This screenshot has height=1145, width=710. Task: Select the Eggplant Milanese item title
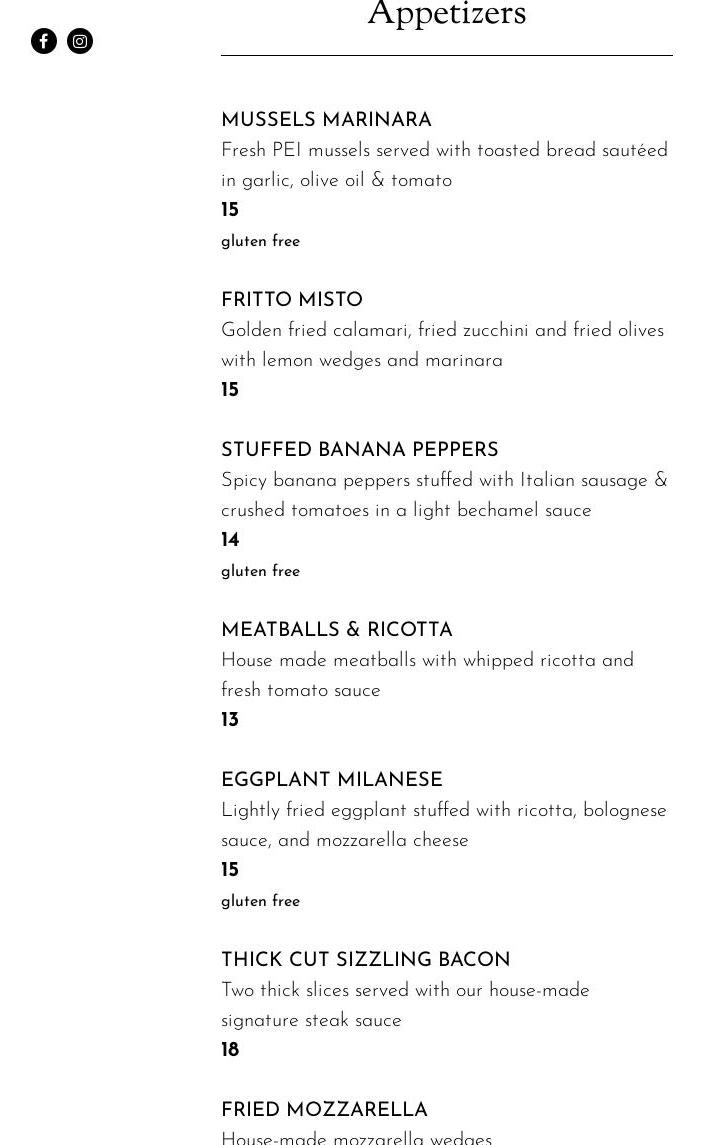pyautogui.click(x=331, y=781)
